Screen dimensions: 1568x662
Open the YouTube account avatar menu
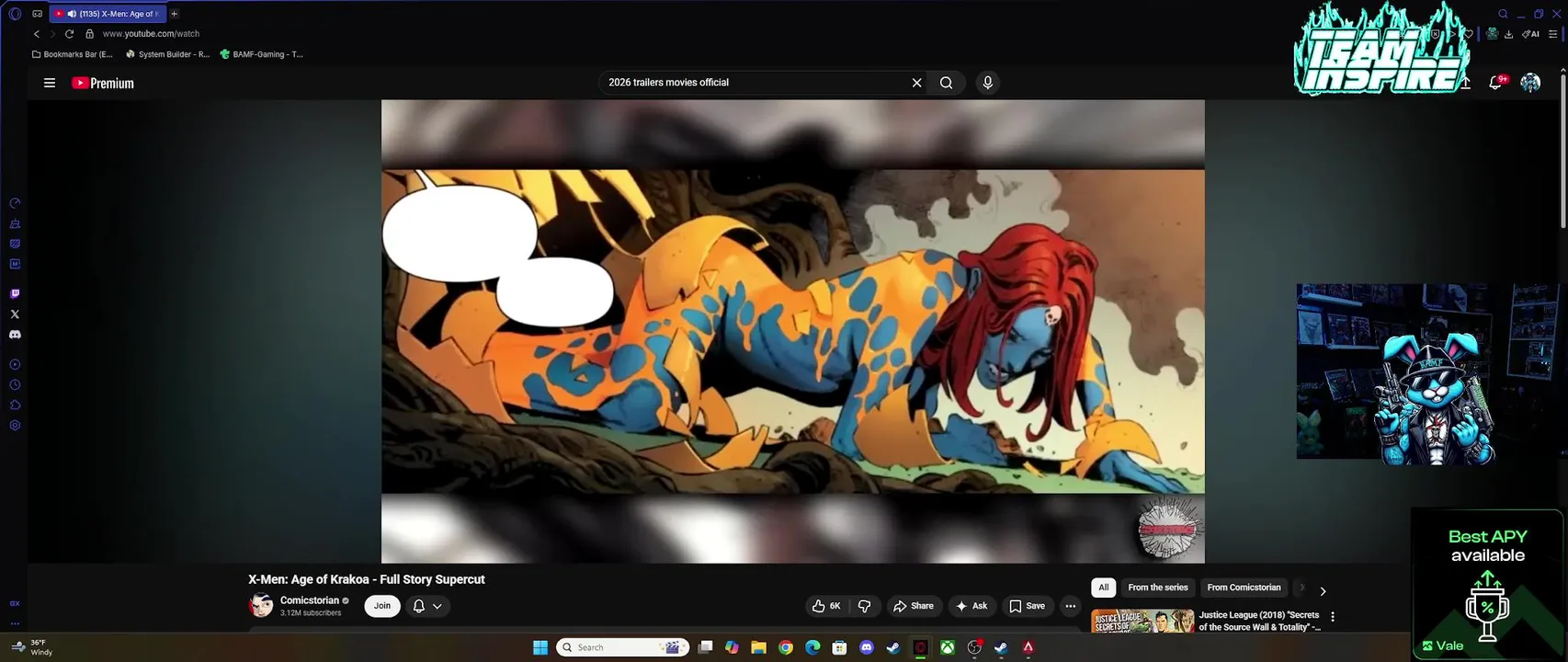pos(1530,83)
